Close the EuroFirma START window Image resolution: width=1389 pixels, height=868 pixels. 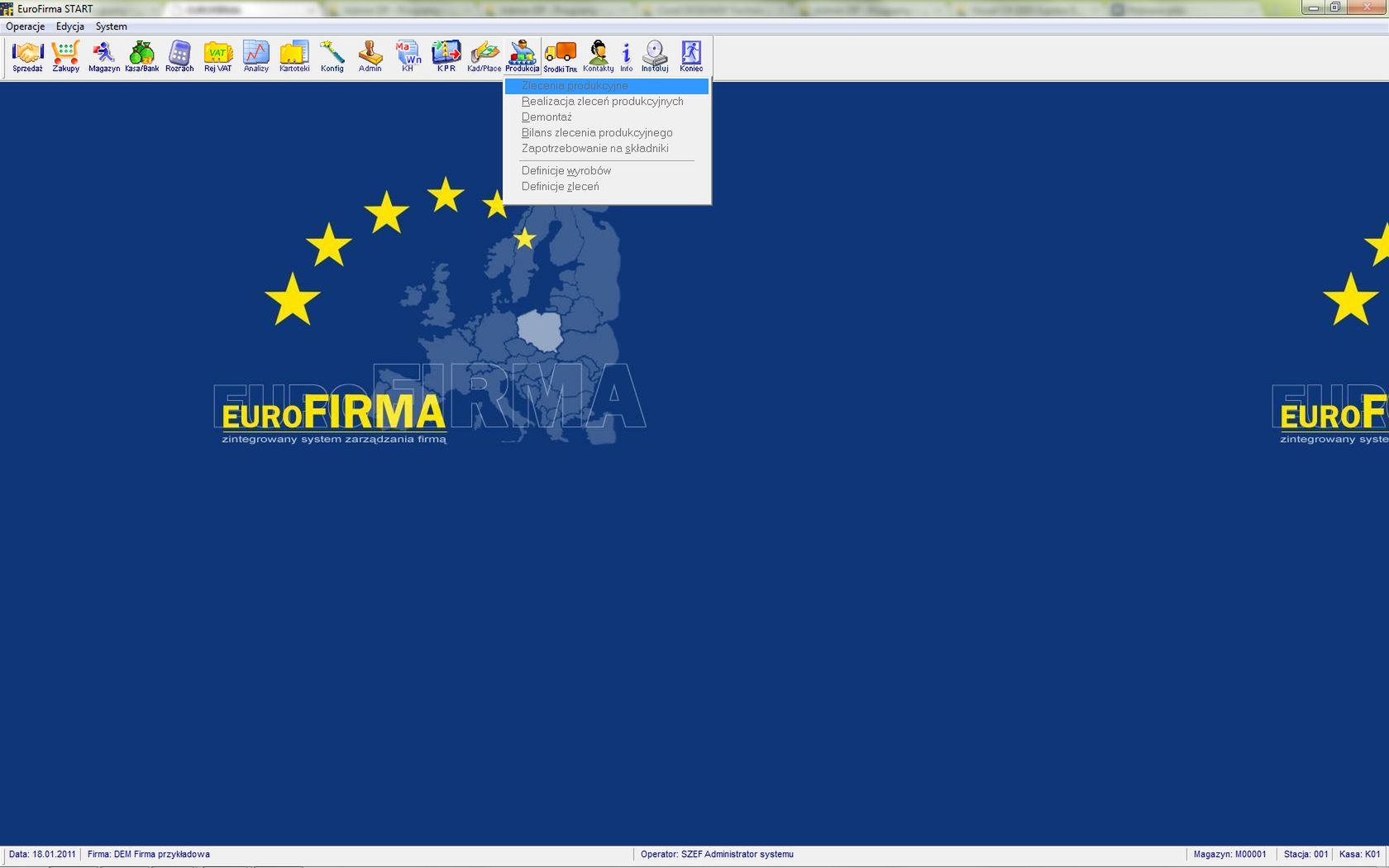(1367, 7)
